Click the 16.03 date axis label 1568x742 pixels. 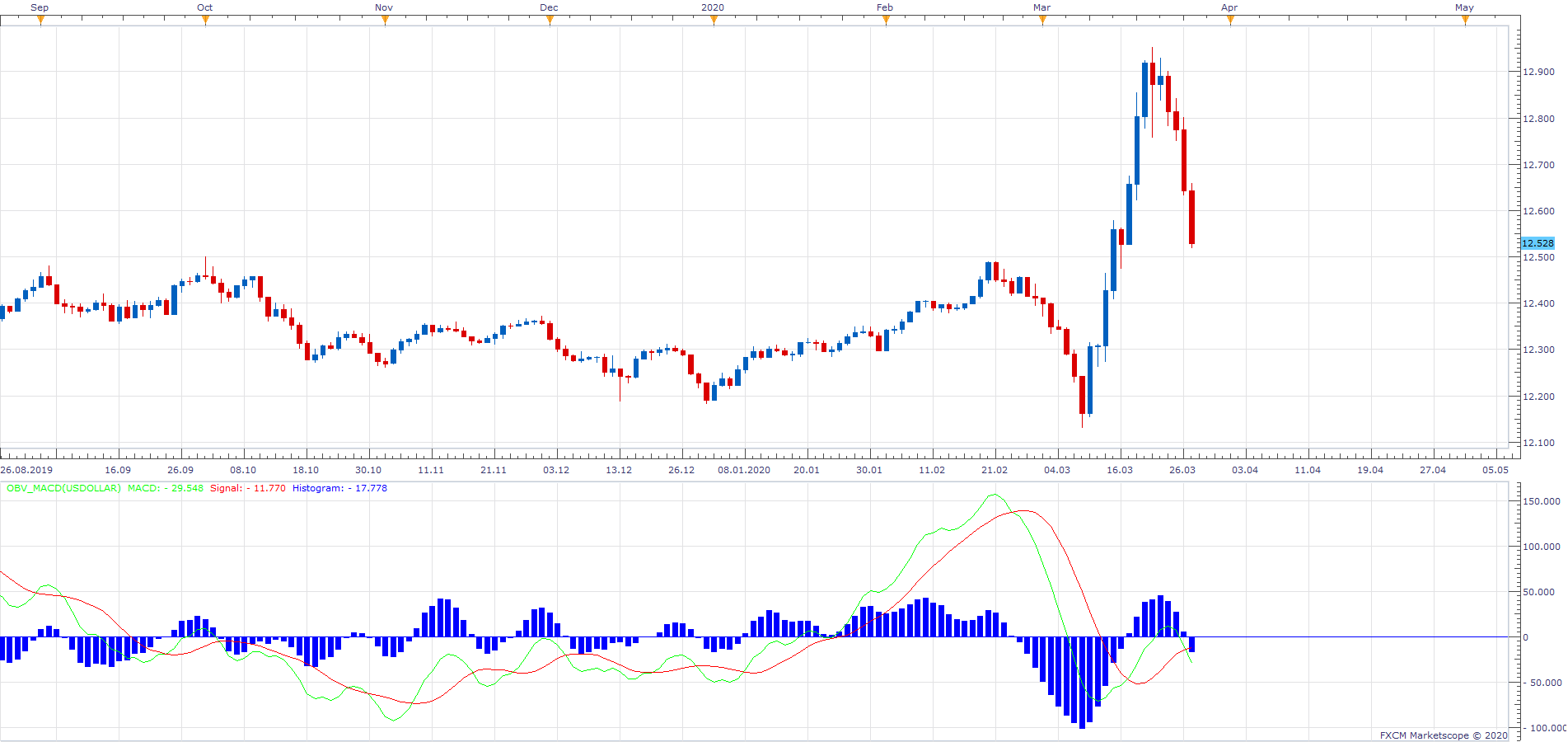(1120, 470)
